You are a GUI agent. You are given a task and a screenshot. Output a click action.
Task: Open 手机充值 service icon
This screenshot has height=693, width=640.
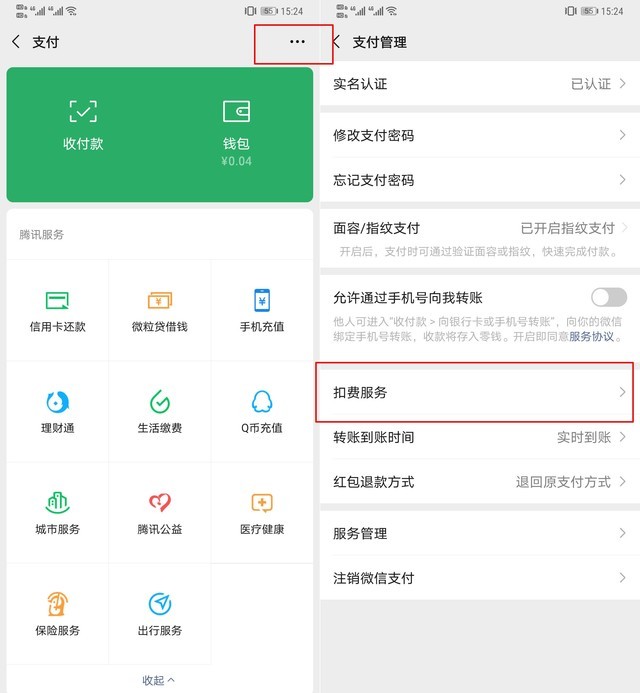pos(262,300)
